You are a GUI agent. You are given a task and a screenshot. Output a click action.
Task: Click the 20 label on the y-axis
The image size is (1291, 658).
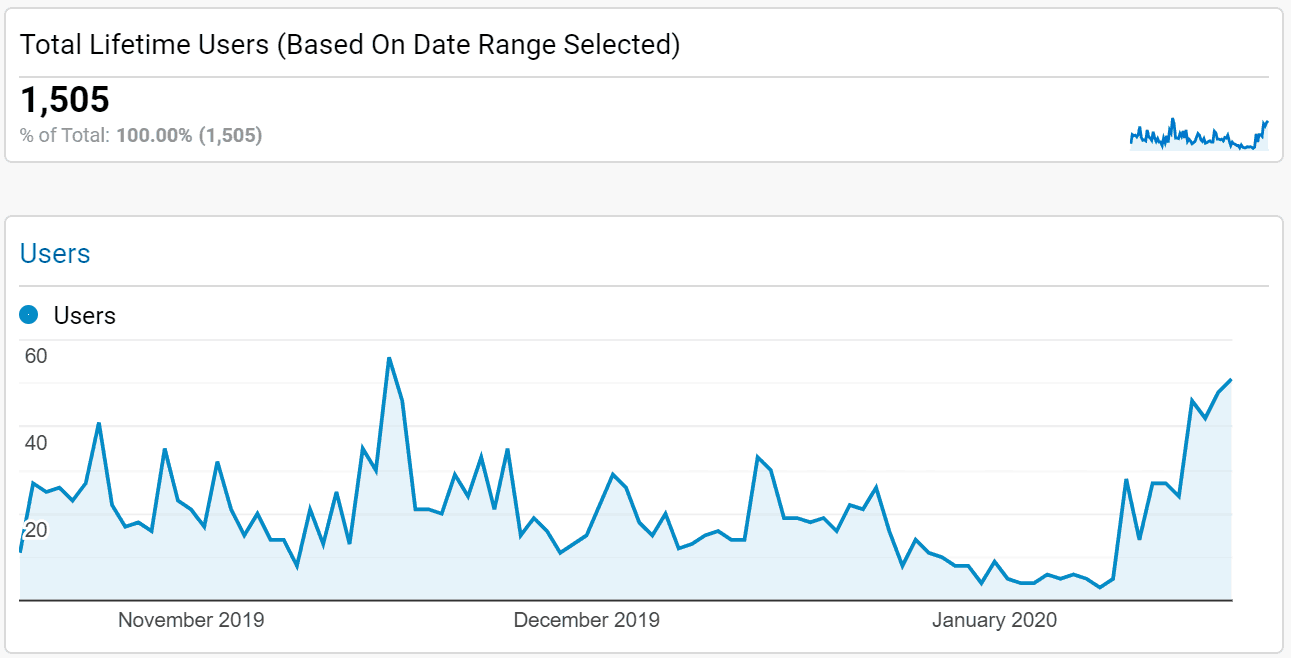tap(36, 530)
